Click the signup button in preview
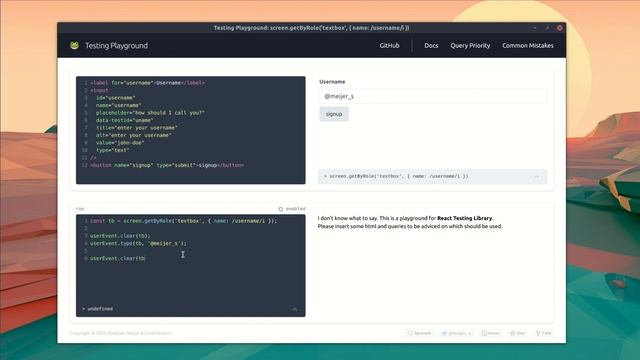640x360 pixels. [334, 114]
